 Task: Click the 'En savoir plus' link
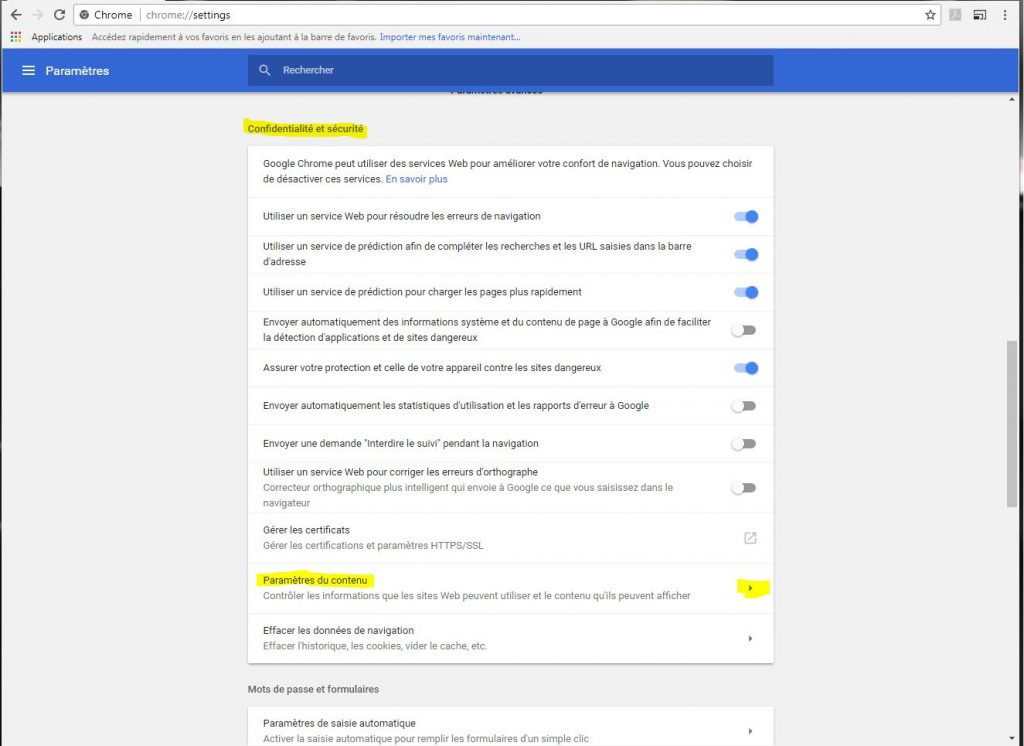416,179
